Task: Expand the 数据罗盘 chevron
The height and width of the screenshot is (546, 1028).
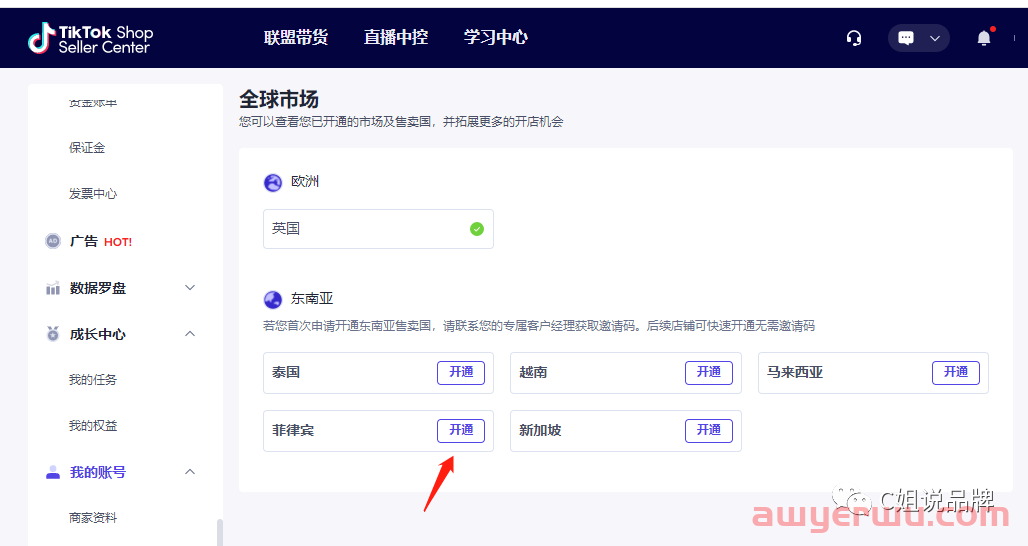Action: 190,288
